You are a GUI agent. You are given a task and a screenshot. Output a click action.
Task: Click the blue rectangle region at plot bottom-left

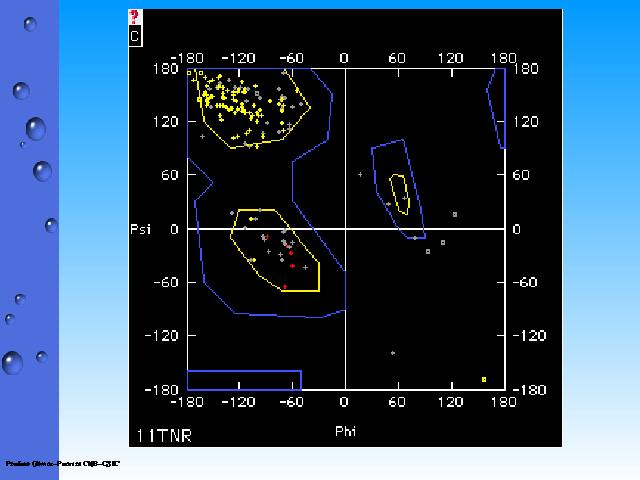coord(244,380)
